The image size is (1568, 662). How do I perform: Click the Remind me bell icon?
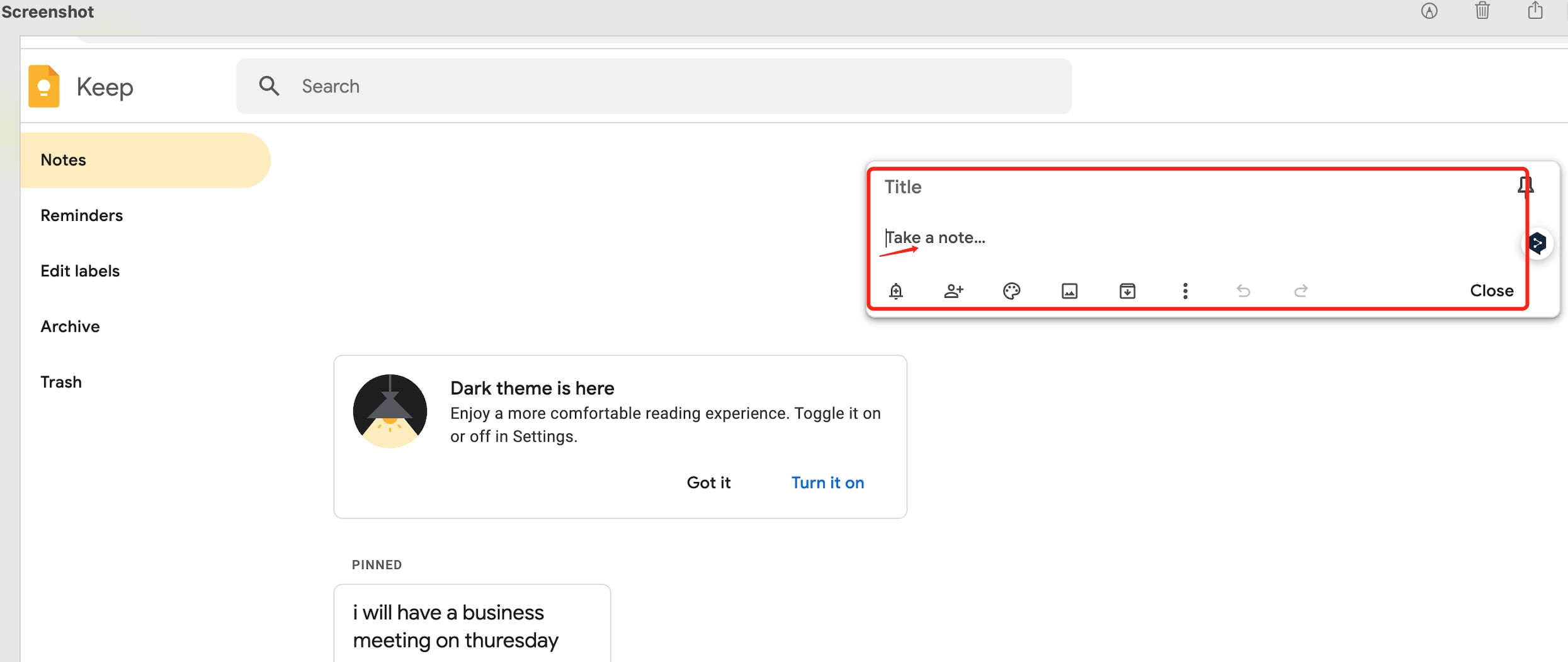(895, 291)
